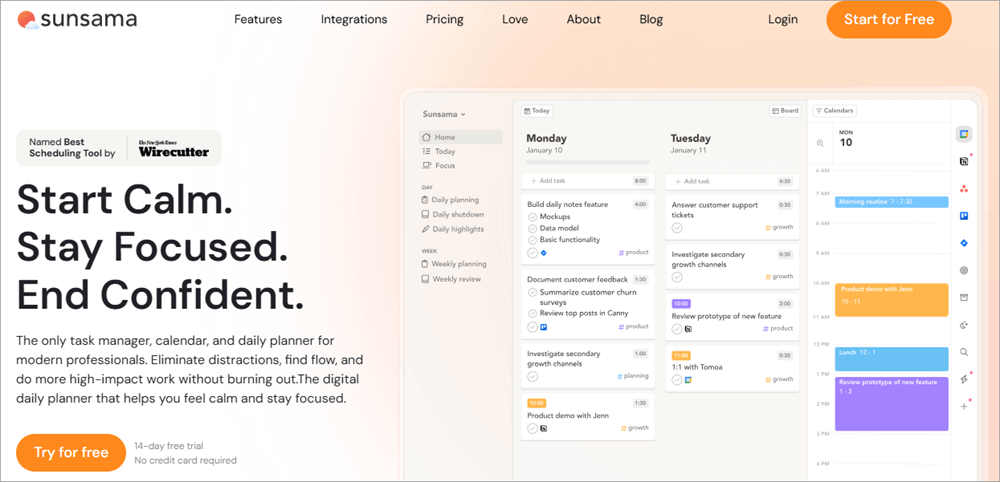Open the archive box icon in sidebar
The image size is (1000, 483).
point(964,297)
